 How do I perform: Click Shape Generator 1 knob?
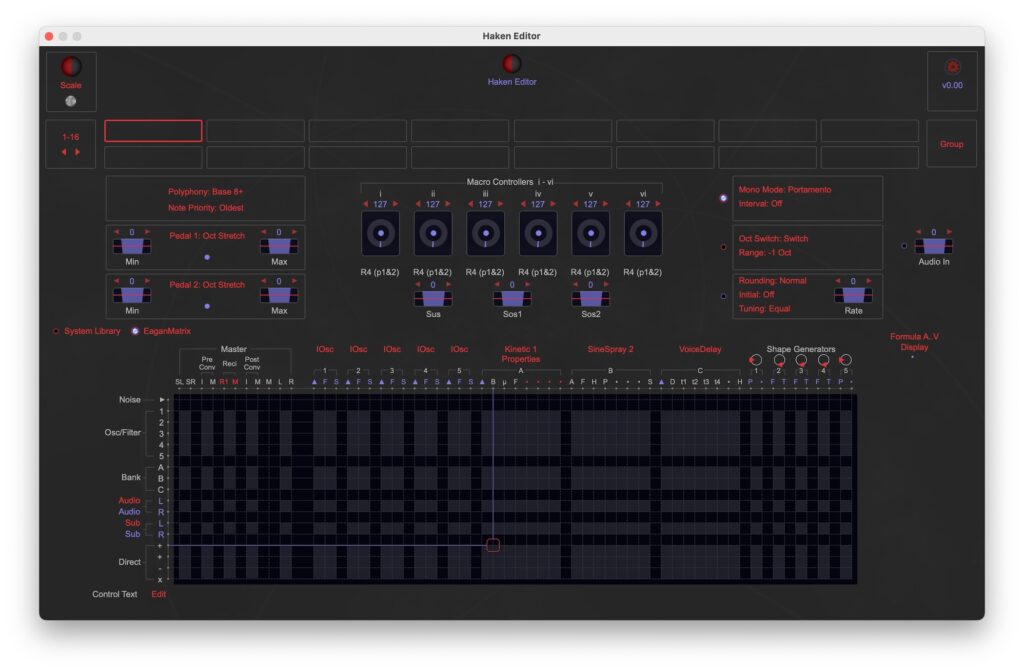click(756, 360)
